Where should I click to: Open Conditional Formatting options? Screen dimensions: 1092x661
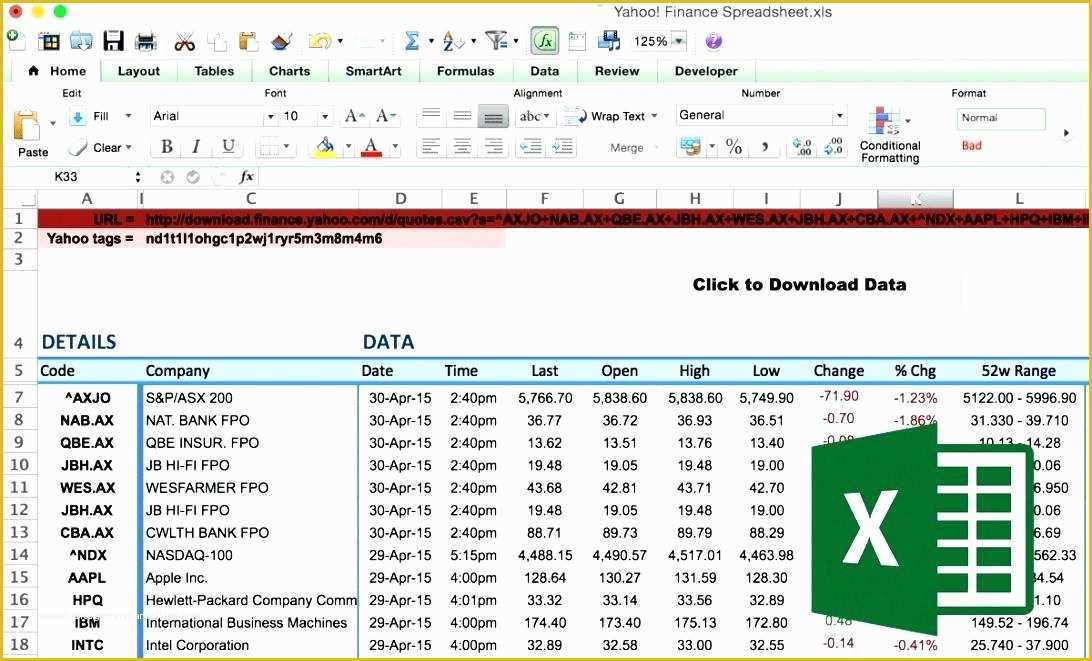coord(890,135)
